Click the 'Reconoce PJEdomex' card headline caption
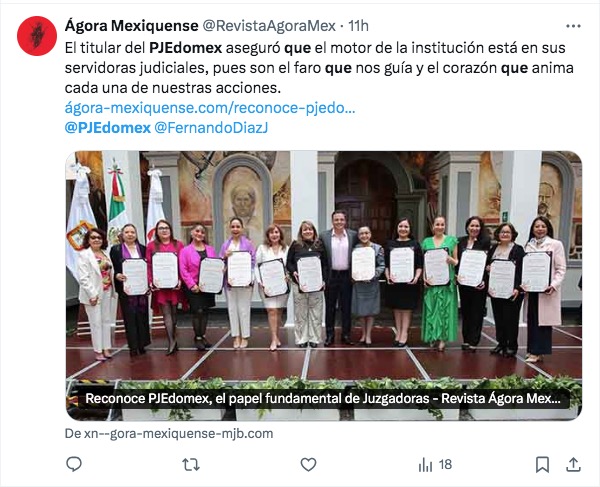Screen dimensions: 600x487 [323, 399]
